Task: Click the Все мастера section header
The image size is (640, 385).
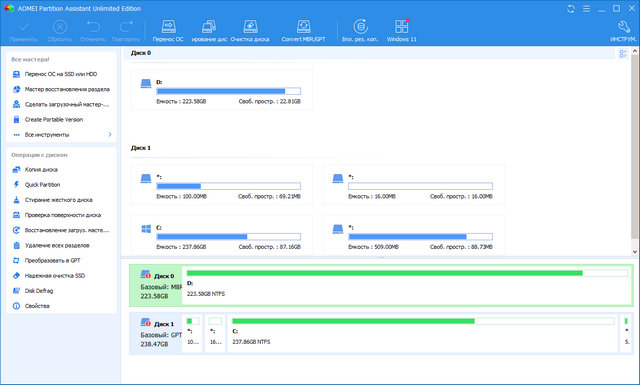Action: 30,60
